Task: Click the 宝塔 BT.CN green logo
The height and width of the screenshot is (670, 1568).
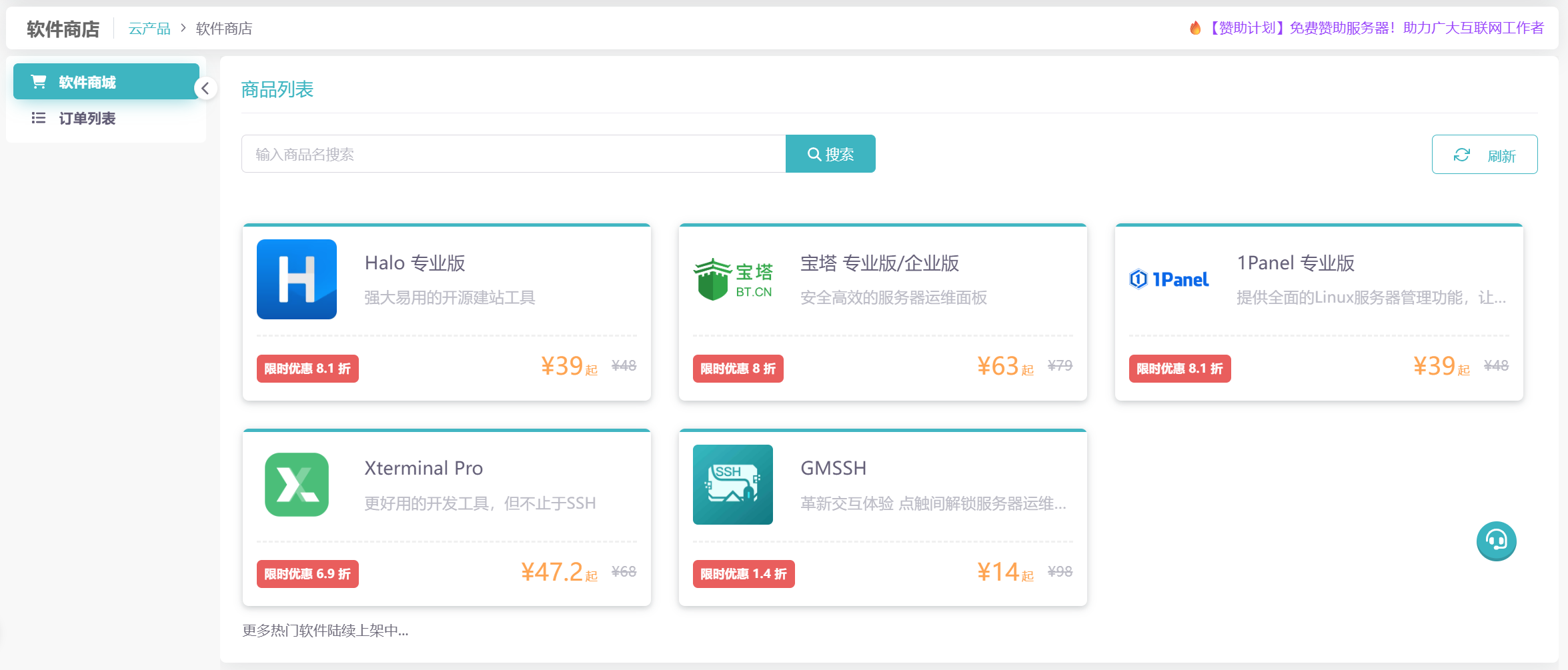Action: 732,279
